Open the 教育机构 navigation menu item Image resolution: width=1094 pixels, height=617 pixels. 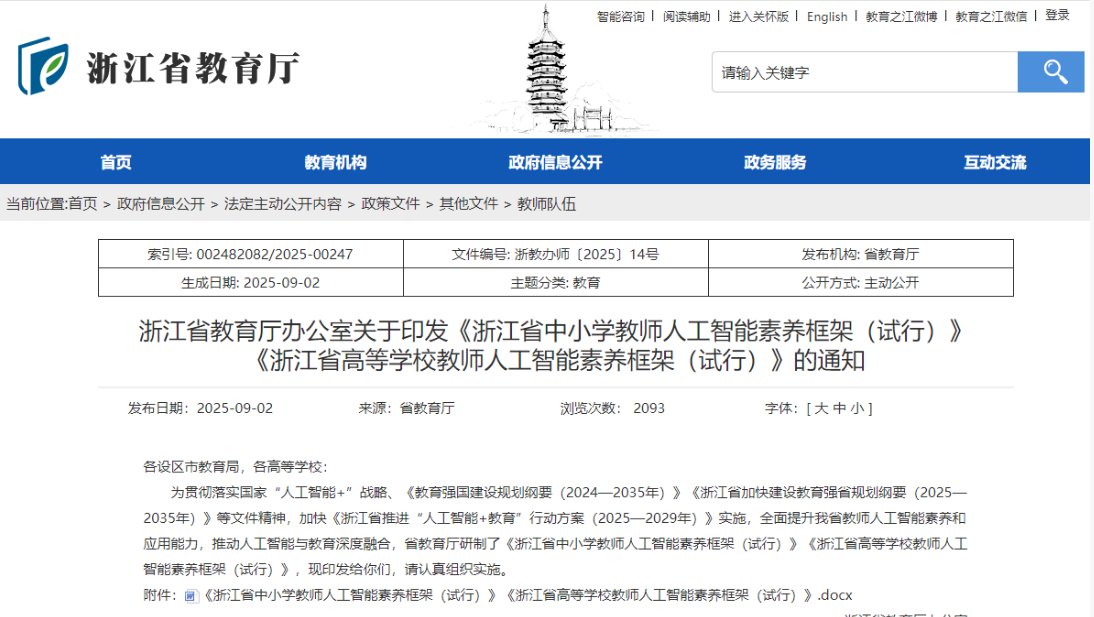point(335,162)
